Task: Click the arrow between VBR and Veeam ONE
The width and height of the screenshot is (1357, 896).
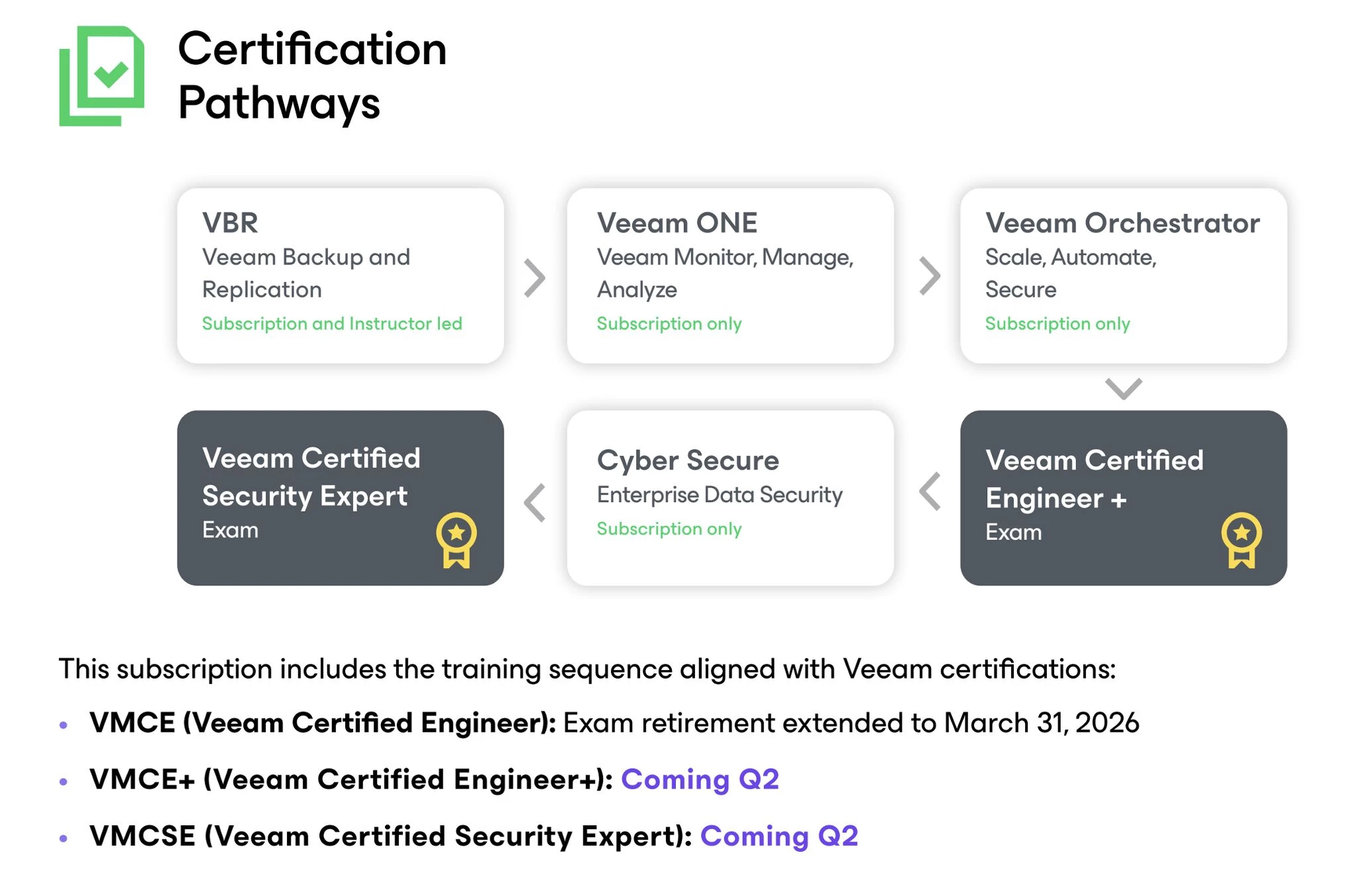Action: pos(535,277)
